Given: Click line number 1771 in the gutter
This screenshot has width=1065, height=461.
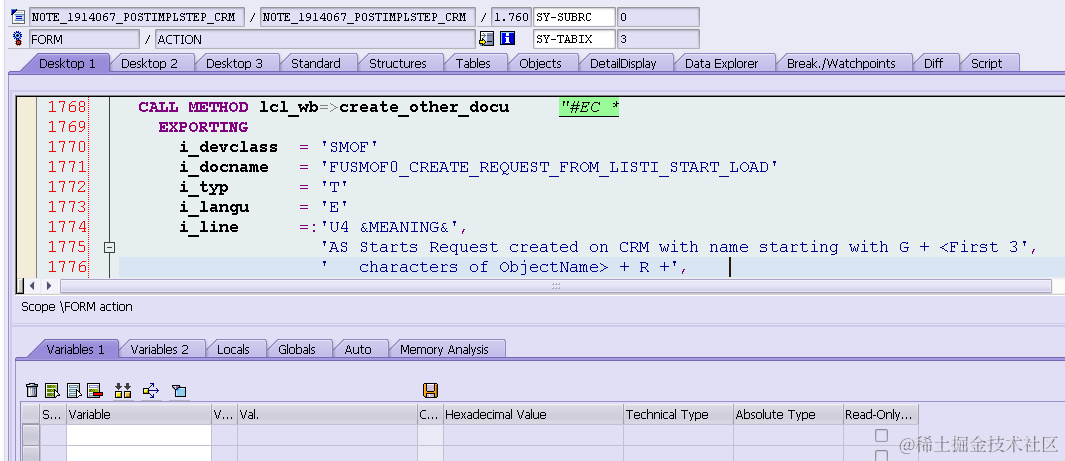Looking at the screenshot, I should click(67, 167).
